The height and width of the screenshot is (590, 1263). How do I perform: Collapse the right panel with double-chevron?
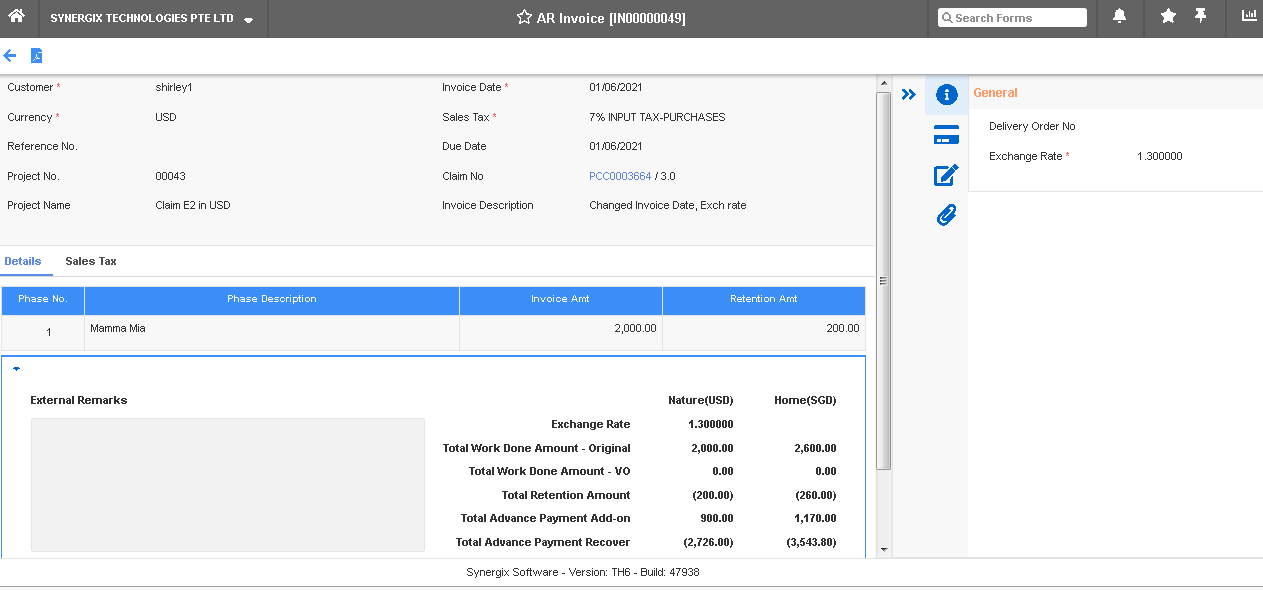click(908, 93)
